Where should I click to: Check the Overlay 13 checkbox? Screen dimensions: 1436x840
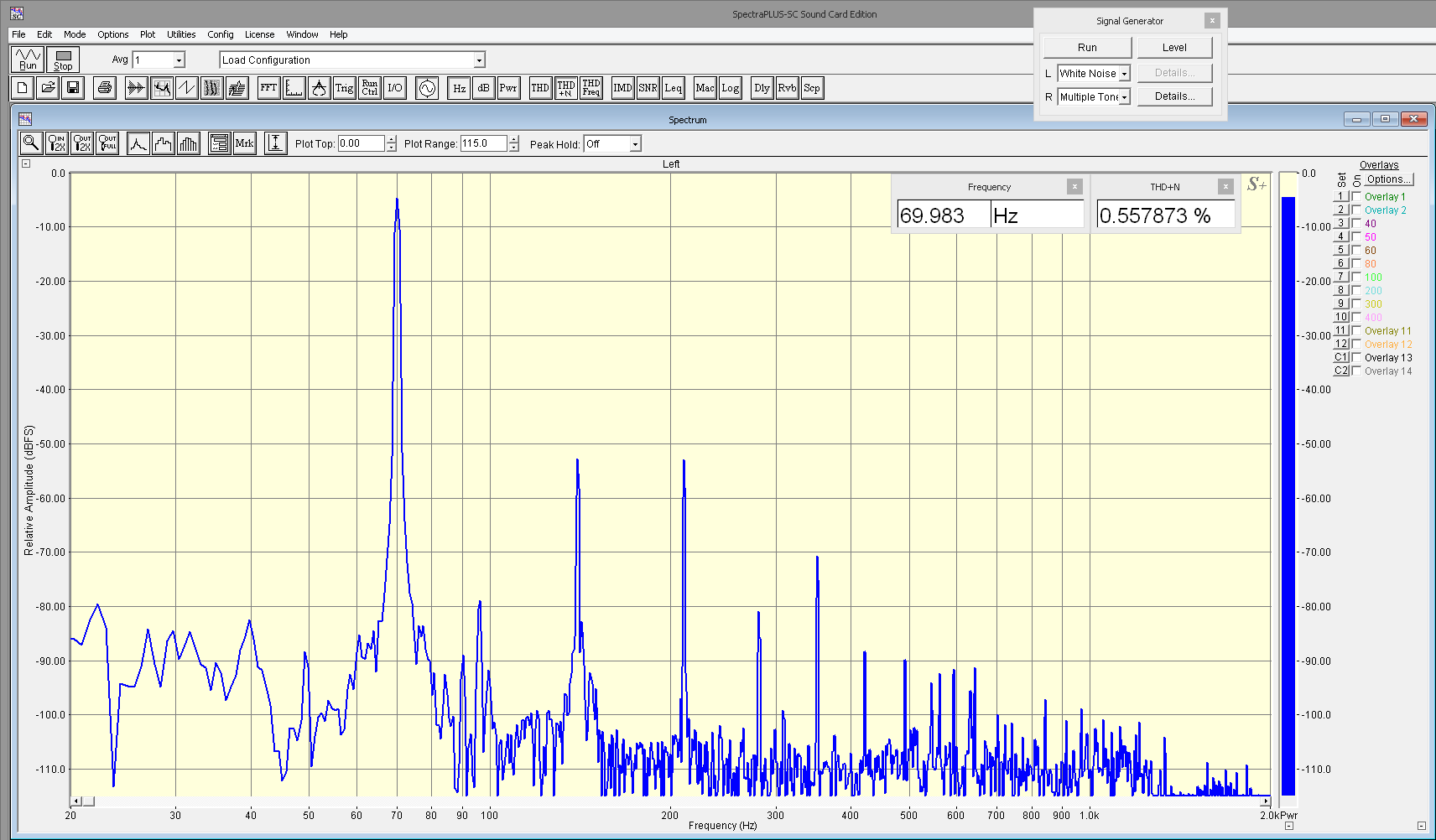click(x=1356, y=358)
